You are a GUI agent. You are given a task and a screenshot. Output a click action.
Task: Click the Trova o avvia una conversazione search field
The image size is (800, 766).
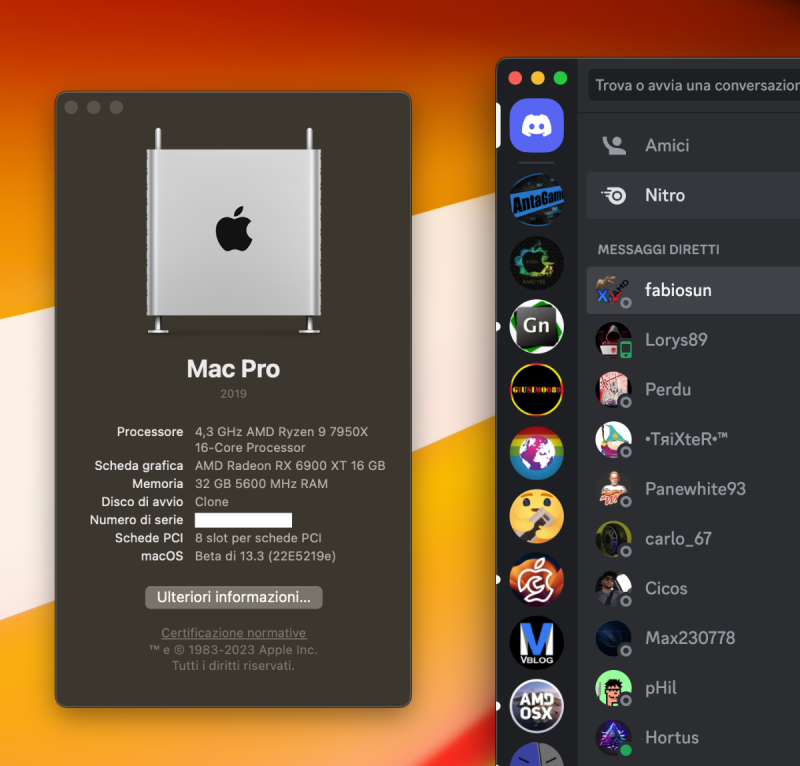pos(694,85)
